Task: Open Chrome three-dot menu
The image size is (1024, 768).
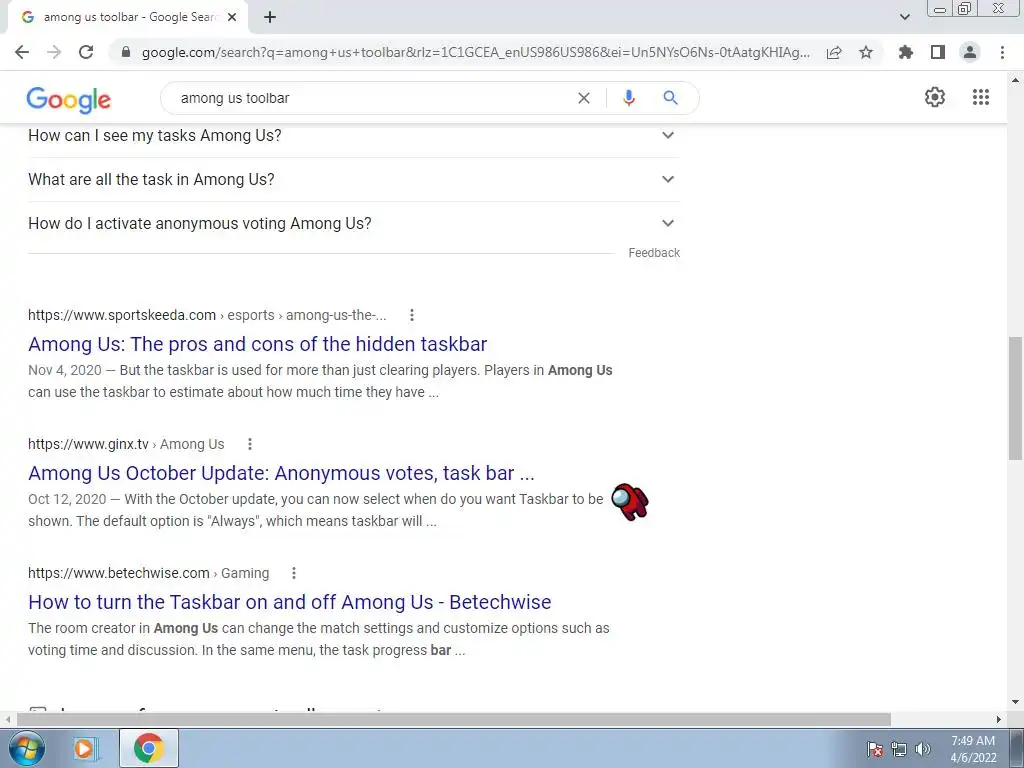Action: point(1002,52)
